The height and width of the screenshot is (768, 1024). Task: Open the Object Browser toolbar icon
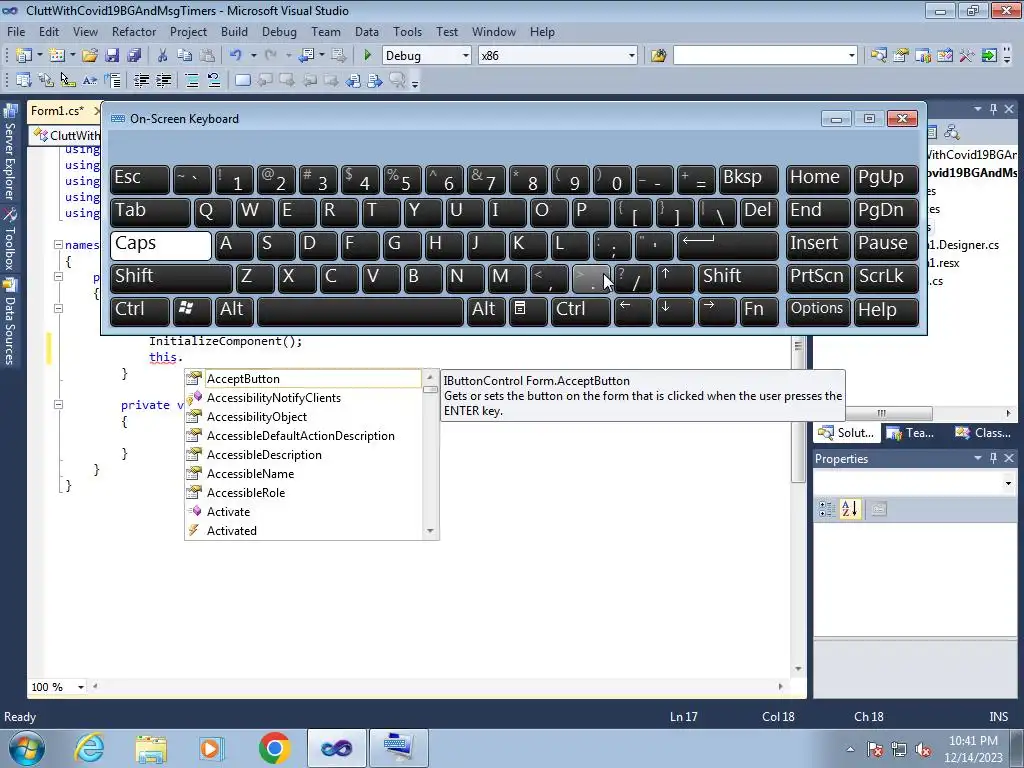pyautogui.click(x=944, y=56)
